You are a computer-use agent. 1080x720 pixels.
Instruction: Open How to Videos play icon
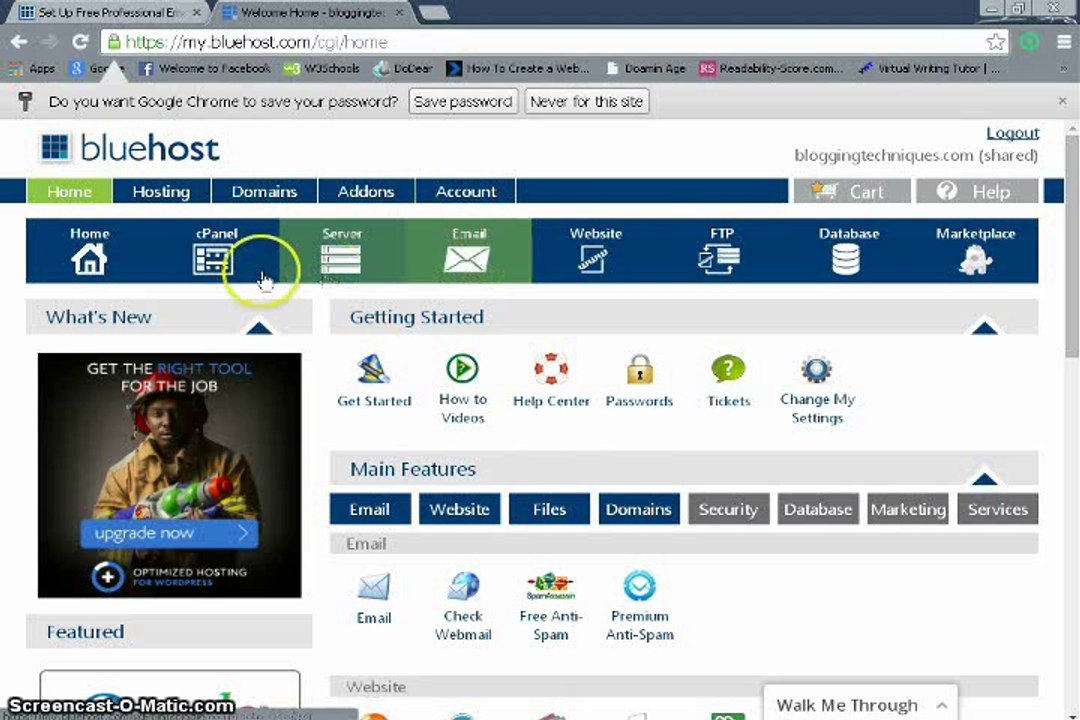pos(462,369)
